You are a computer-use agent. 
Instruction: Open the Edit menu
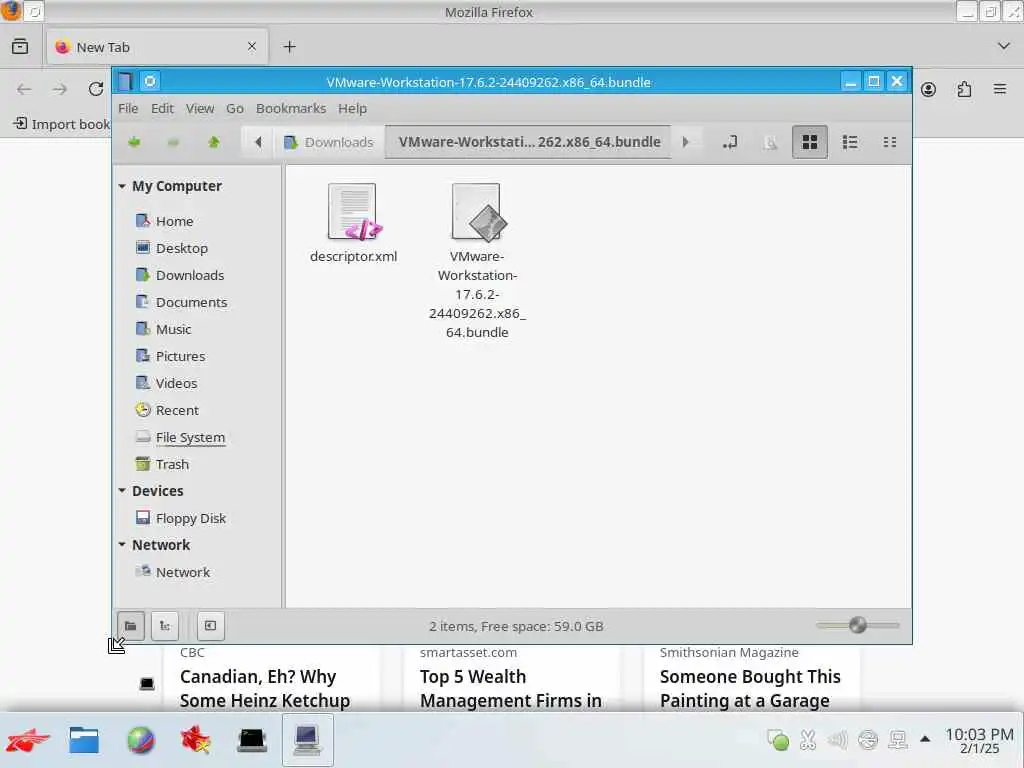pos(162,108)
